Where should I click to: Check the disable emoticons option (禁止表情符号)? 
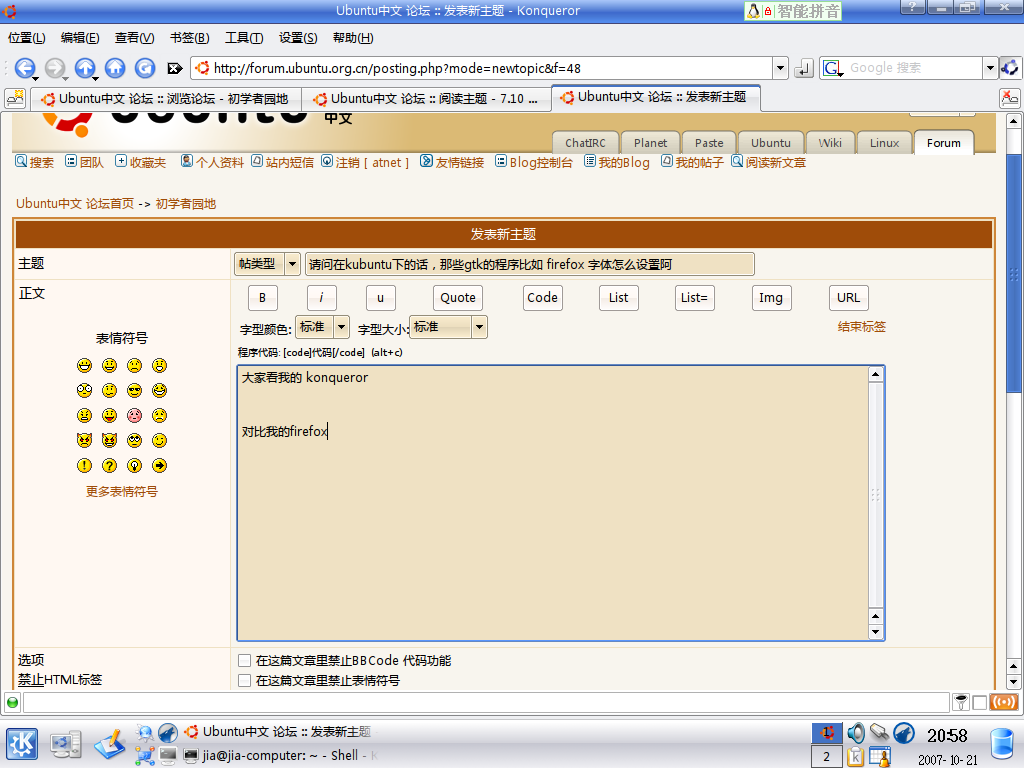click(244, 680)
